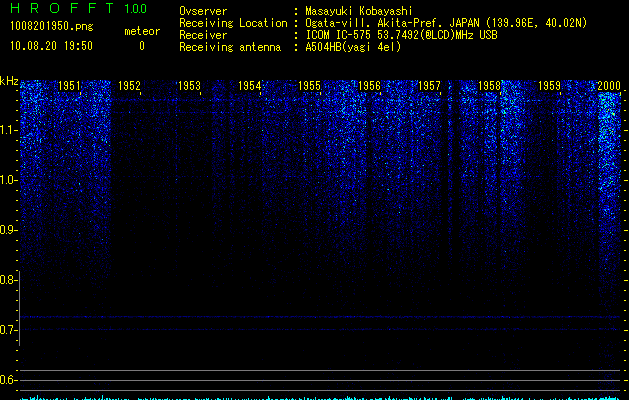
Task: Click the 0.7 frequency axis label
Action: pos(7,330)
